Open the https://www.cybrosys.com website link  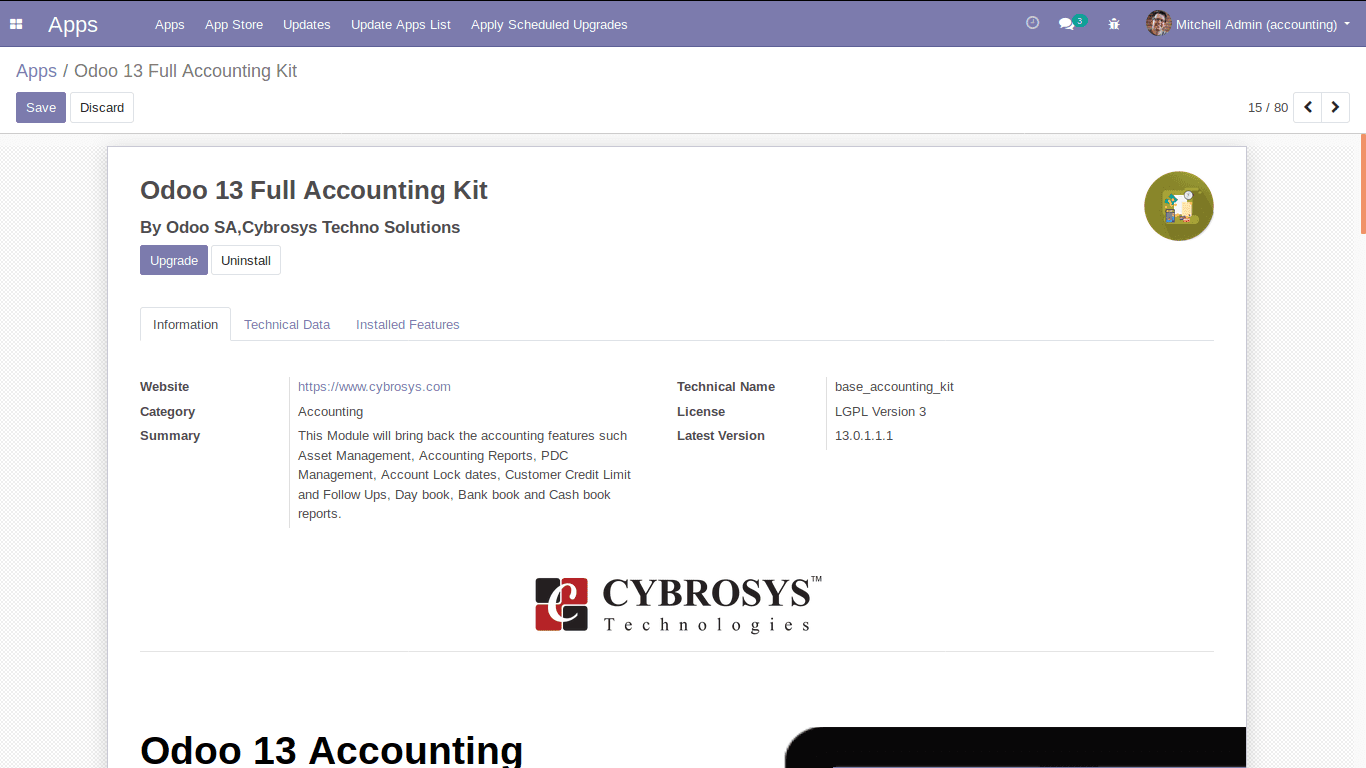(374, 387)
